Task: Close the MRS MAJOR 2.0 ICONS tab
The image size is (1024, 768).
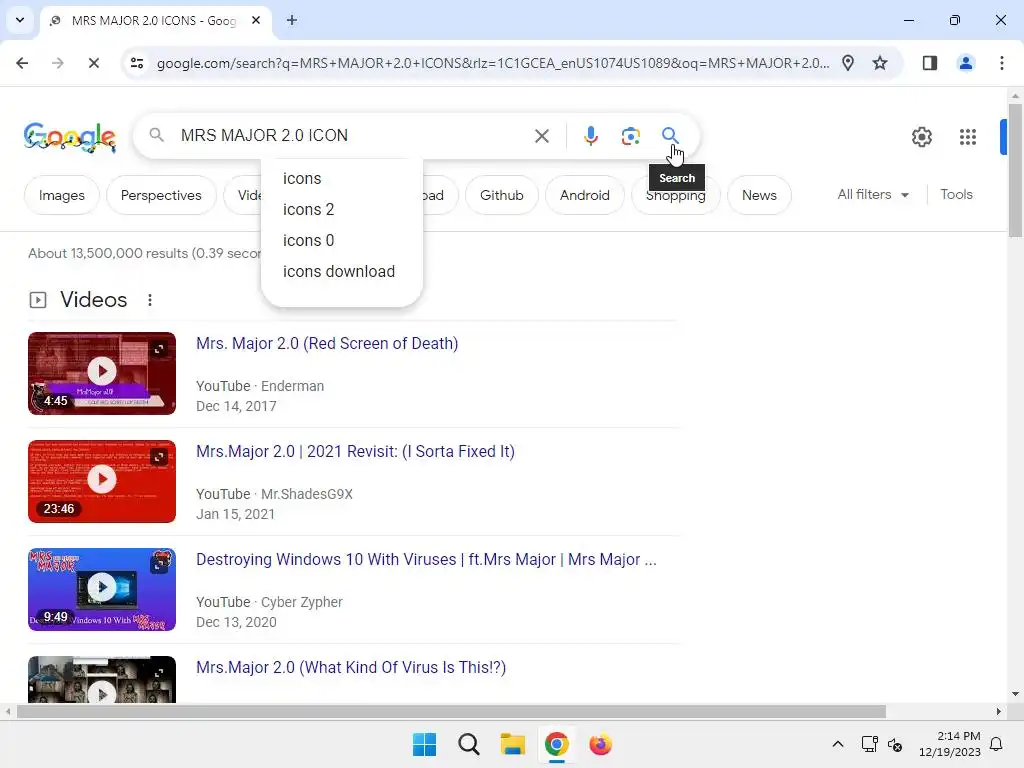Action: [x=256, y=20]
